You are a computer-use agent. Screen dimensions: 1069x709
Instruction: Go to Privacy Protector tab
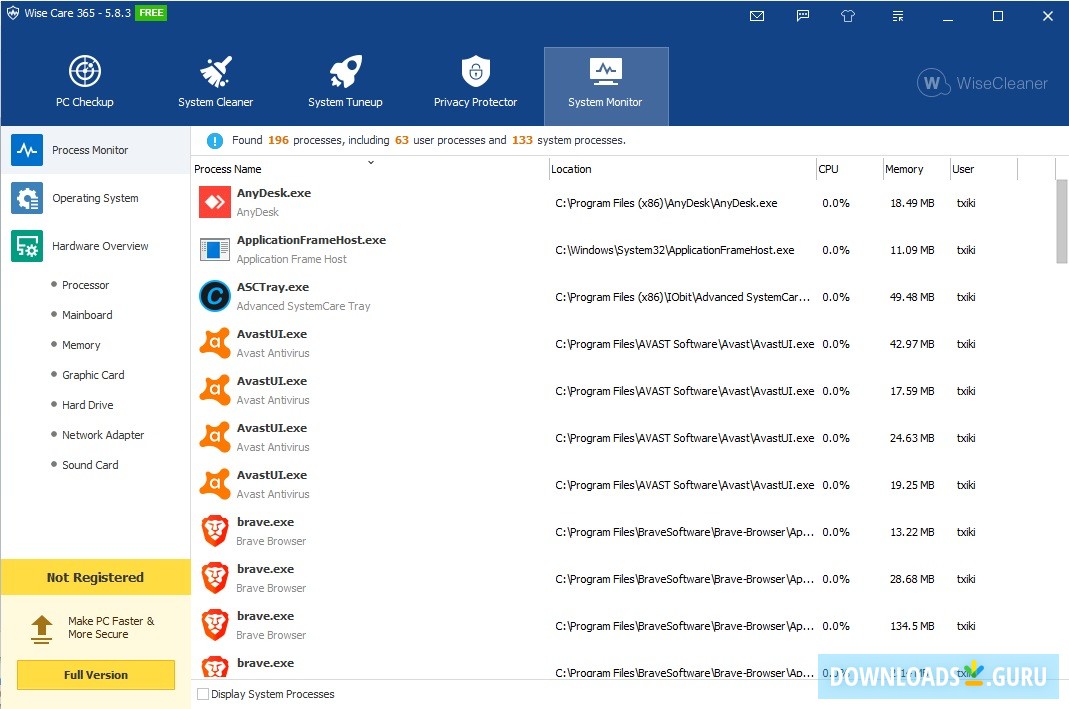tap(475, 82)
